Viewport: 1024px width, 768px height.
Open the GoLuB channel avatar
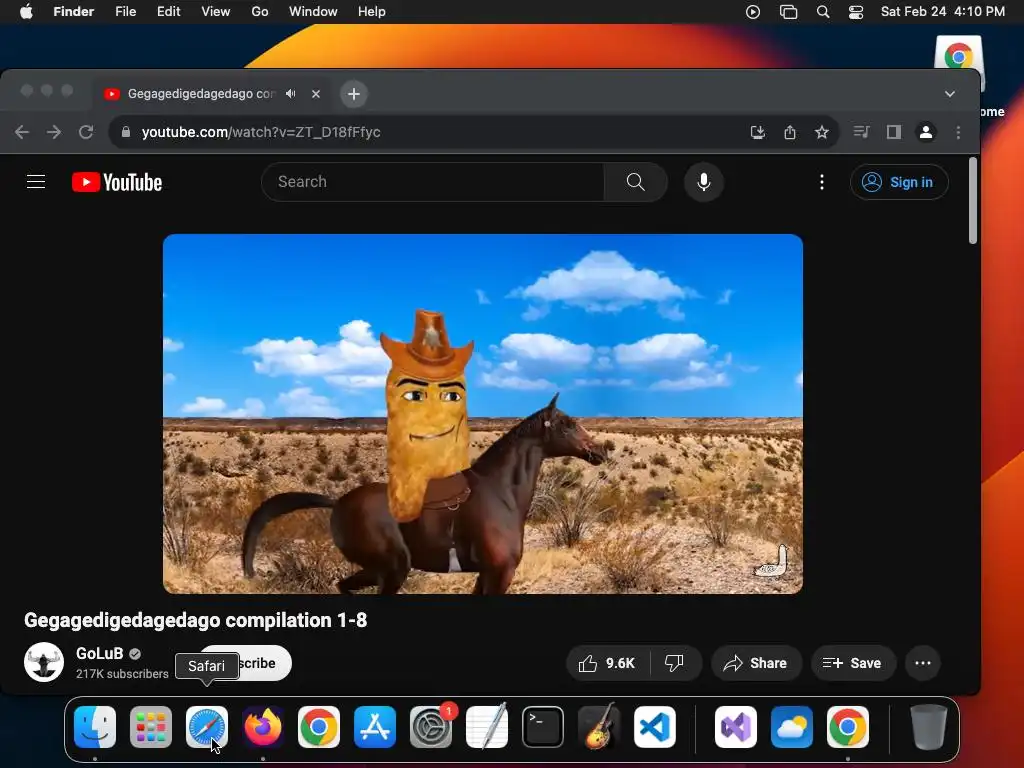44,662
